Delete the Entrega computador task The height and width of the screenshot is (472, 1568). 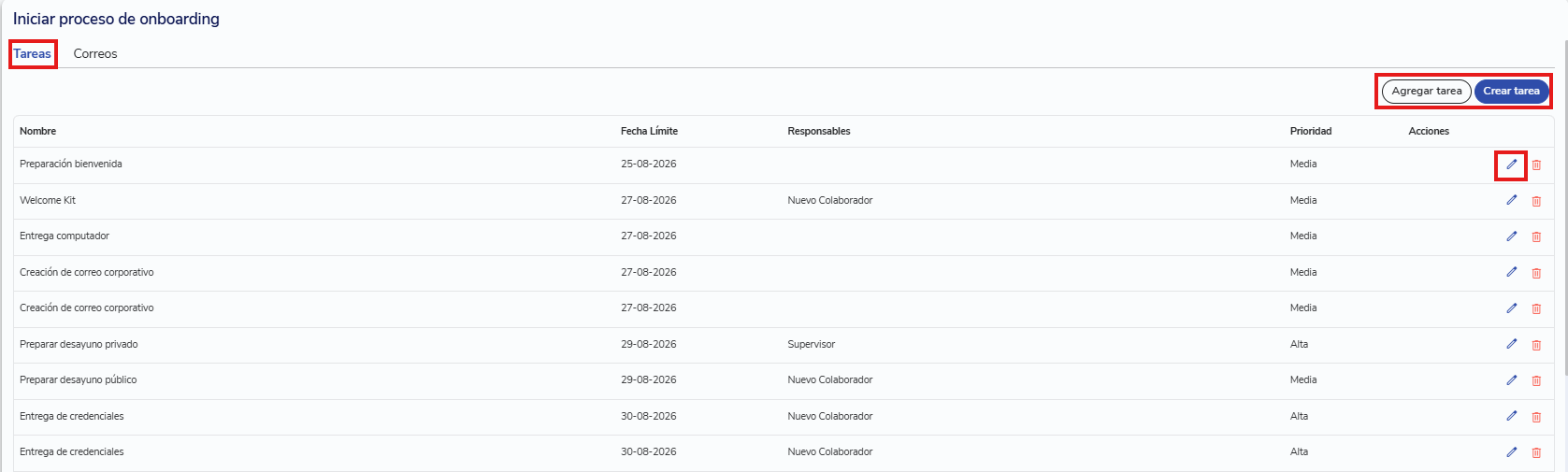coord(1536,236)
